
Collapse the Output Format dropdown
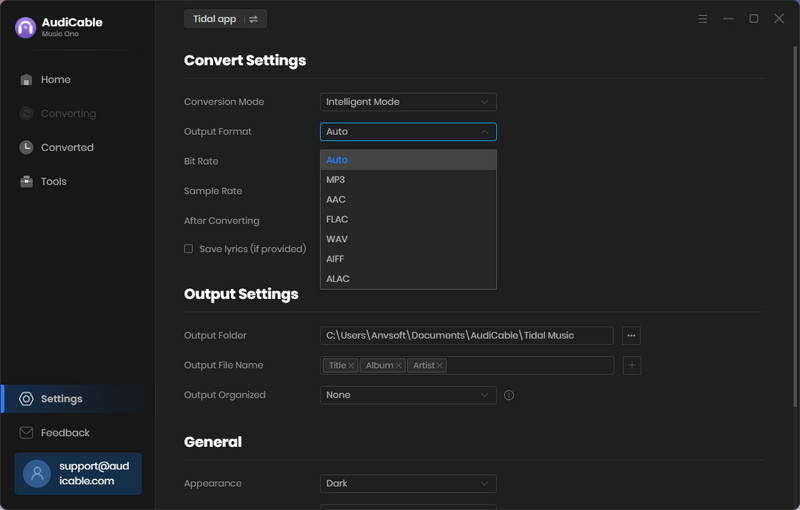coord(408,132)
